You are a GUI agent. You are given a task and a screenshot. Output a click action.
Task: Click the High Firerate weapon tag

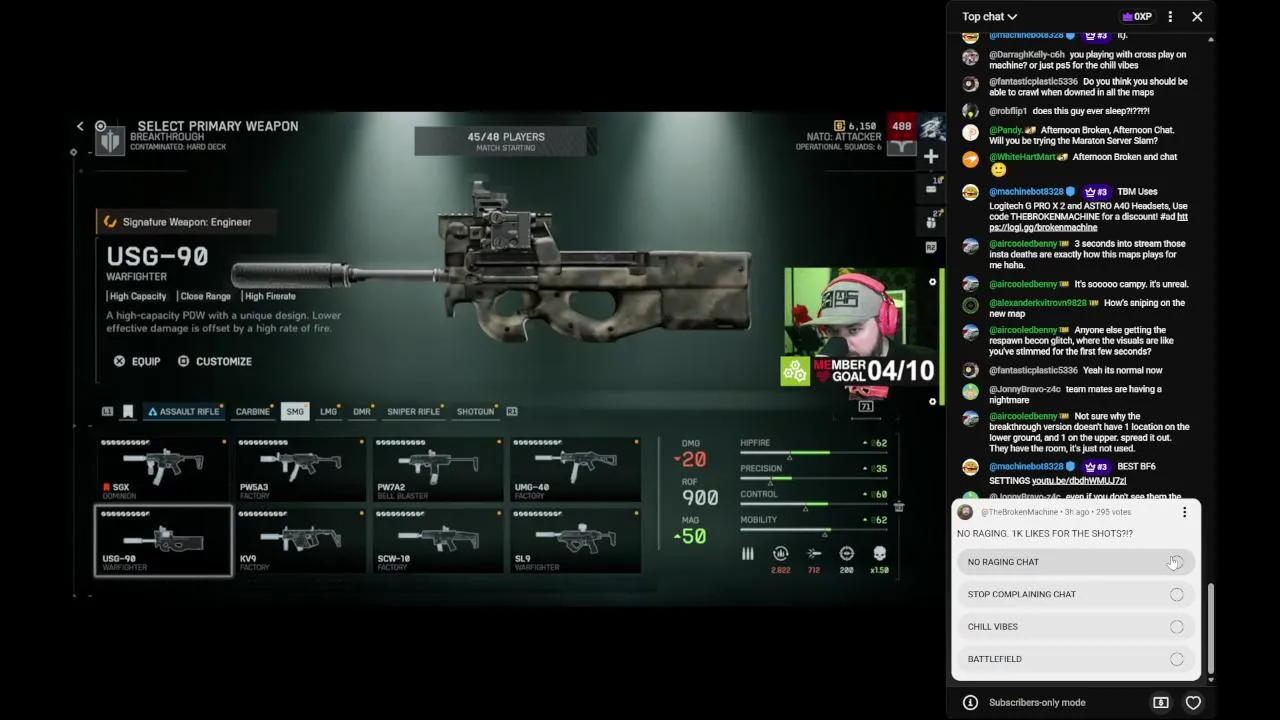point(268,296)
